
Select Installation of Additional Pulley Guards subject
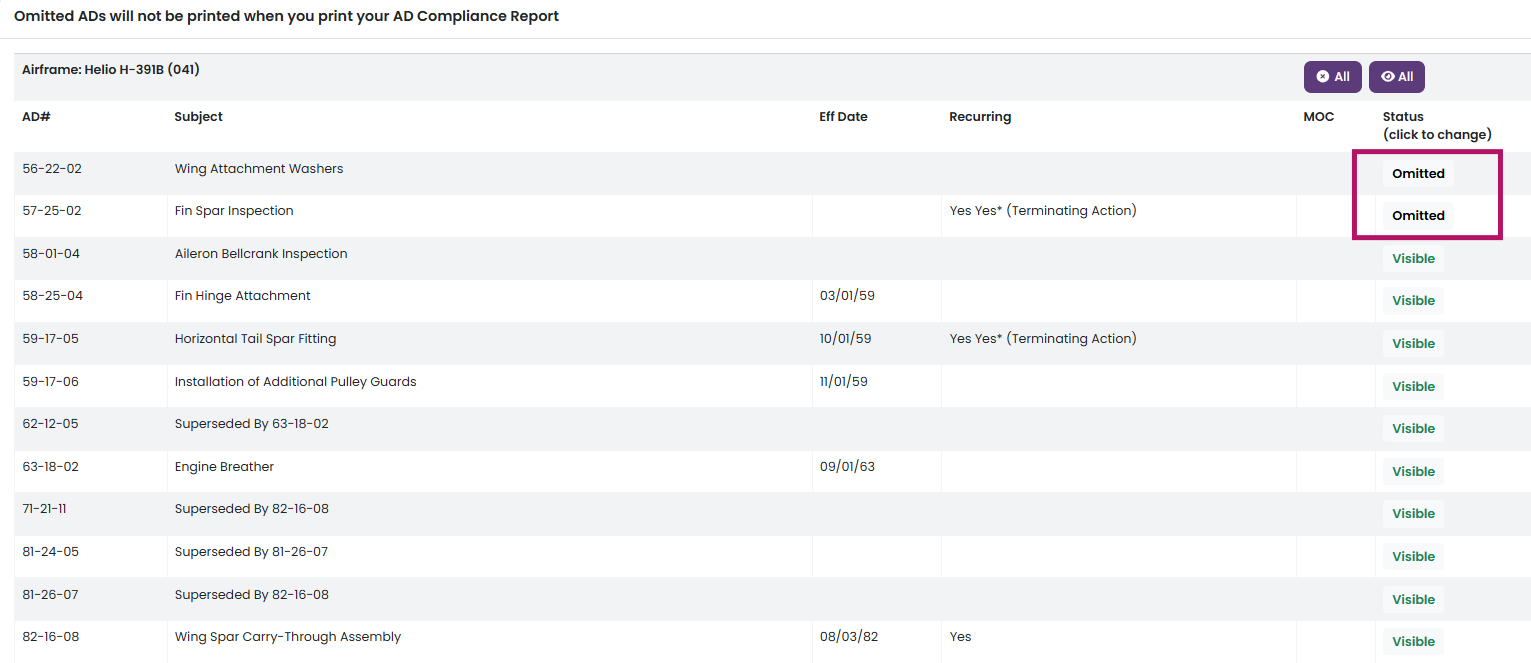coord(295,382)
